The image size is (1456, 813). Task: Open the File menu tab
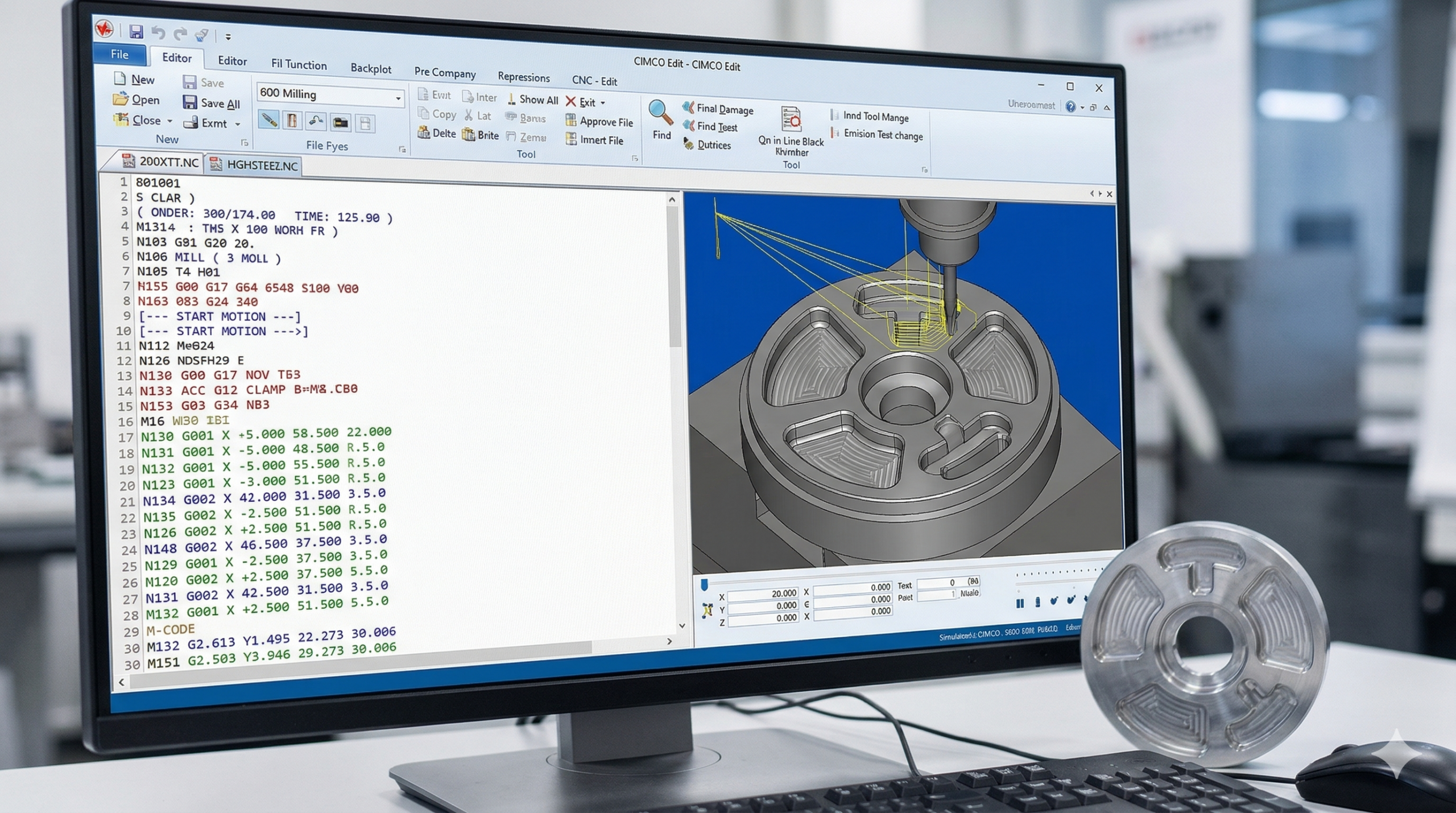(119, 54)
